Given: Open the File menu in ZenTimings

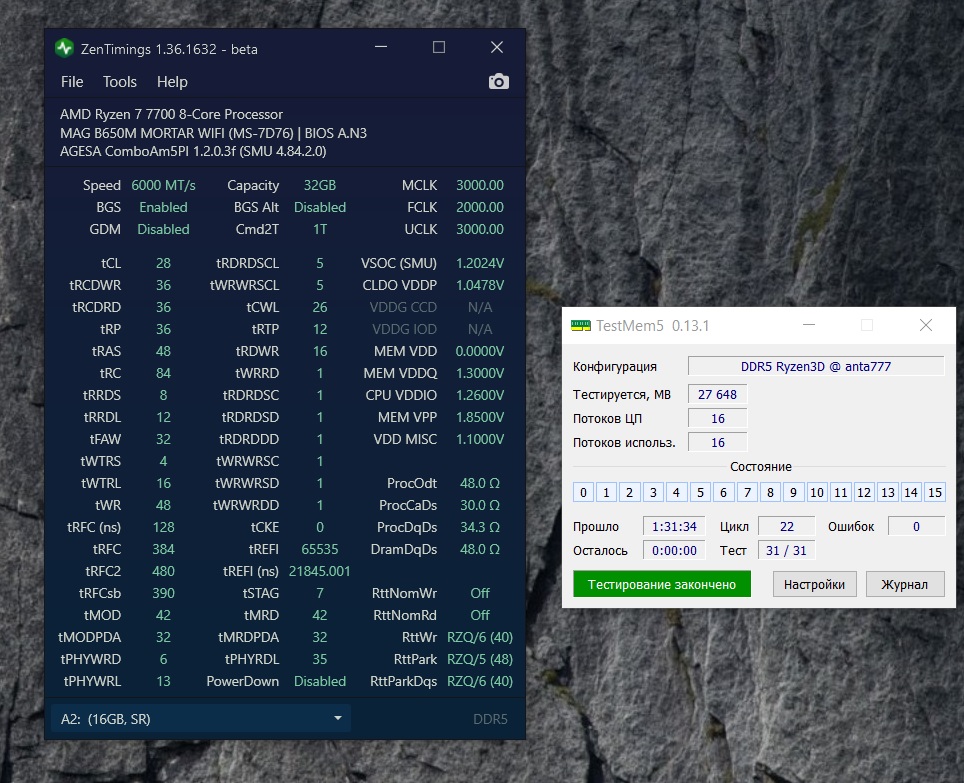Looking at the screenshot, I should coord(72,82).
